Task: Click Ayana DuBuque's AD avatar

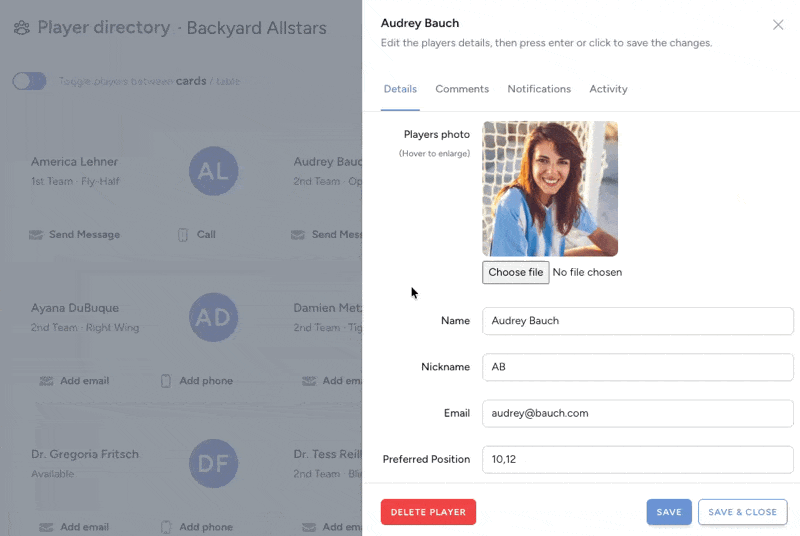Action: click(x=213, y=317)
